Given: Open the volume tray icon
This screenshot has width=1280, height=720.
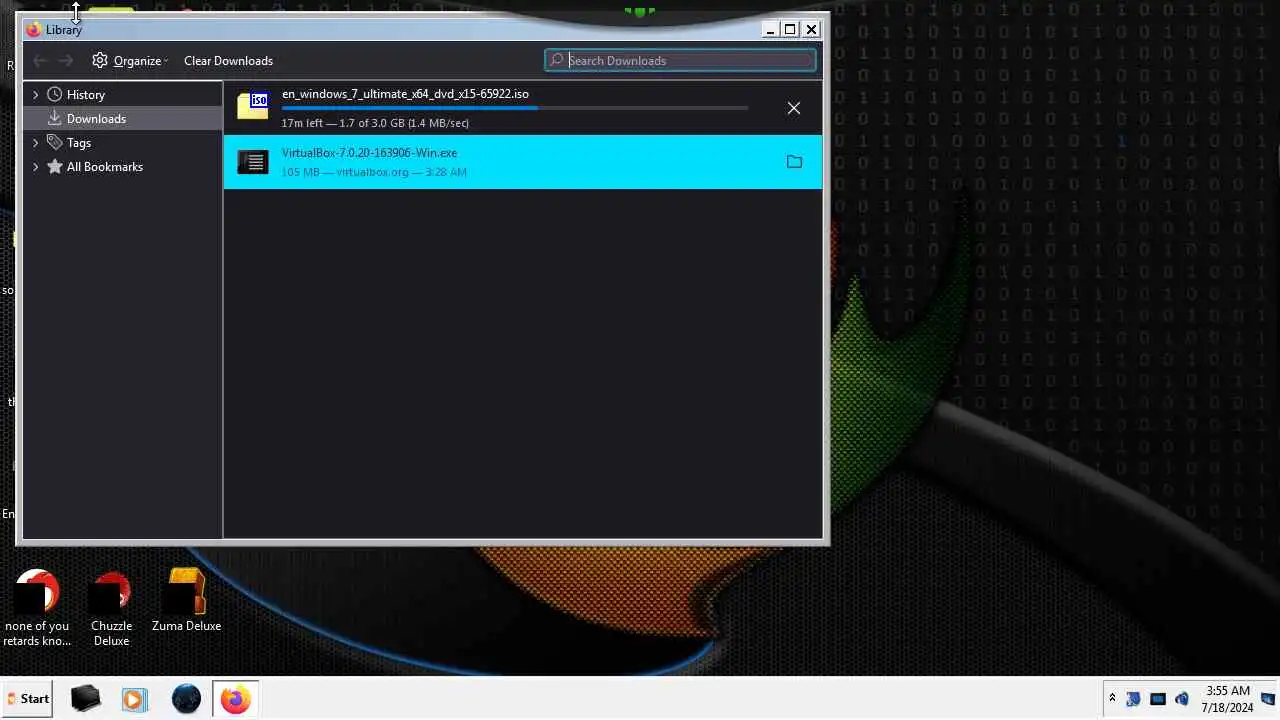Looking at the screenshot, I should point(1182,699).
